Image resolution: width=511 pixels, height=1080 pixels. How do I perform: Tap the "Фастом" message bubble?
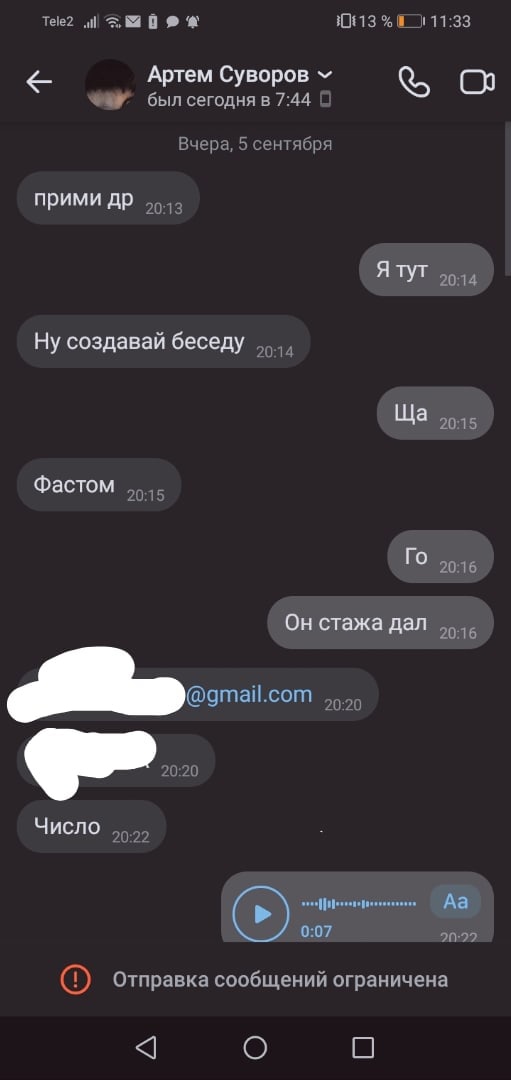click(98, 485)
